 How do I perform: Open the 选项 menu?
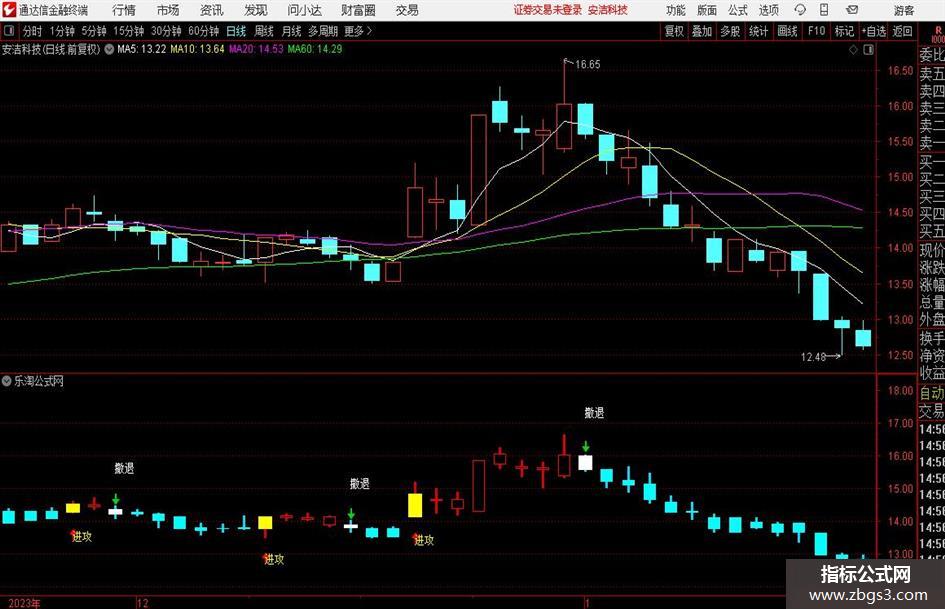(x=768, y=10)
